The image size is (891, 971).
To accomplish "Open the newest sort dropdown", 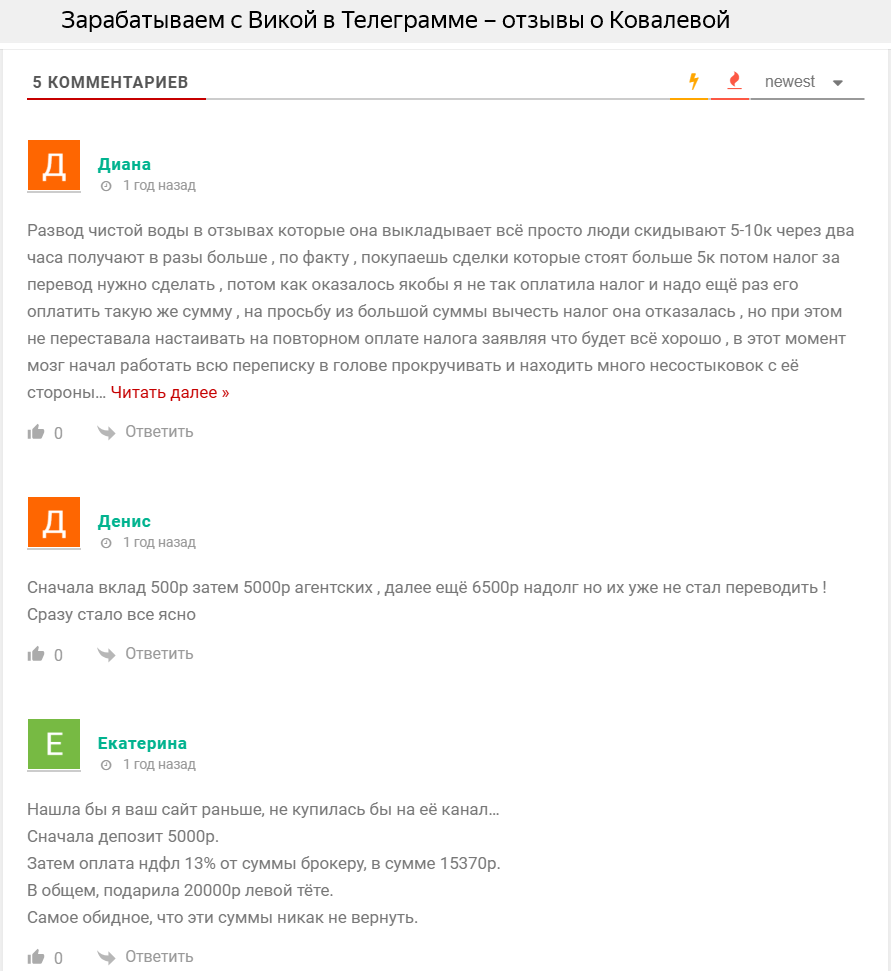I will (x=790, y=82).
